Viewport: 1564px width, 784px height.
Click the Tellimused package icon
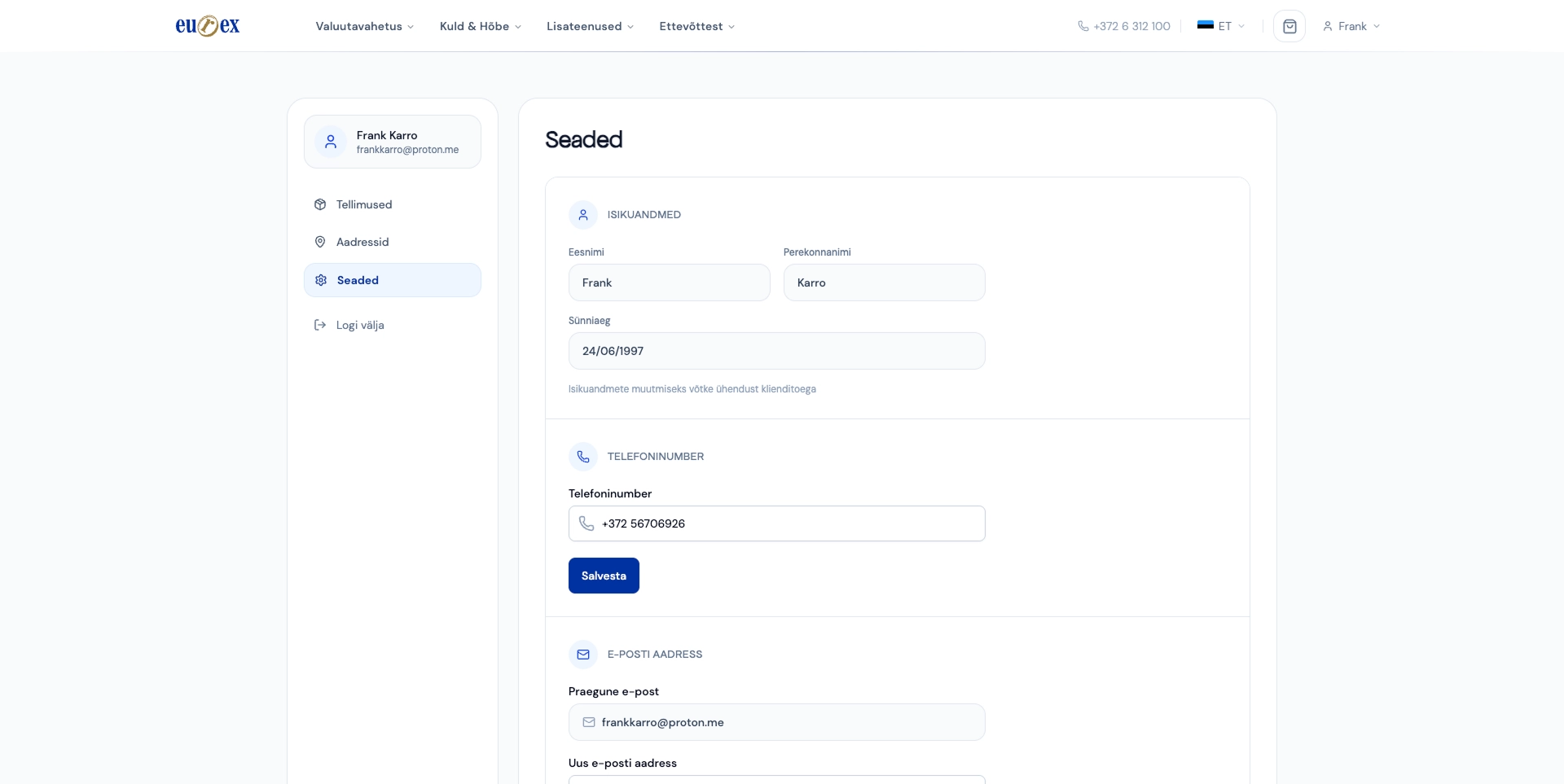[x=320, y=204]
